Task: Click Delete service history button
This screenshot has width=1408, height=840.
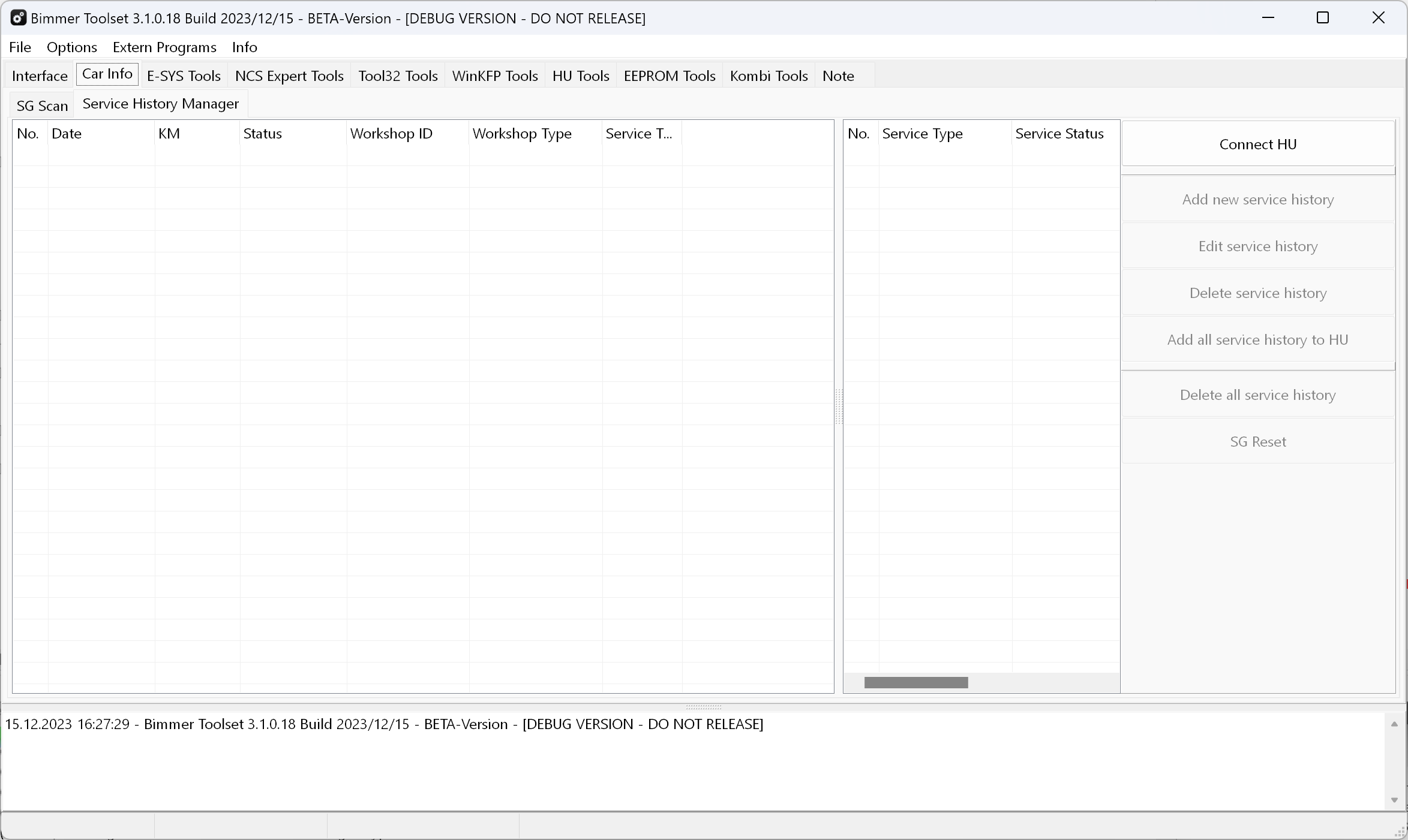Action: pyautogui.click(x=1258, y=293)
